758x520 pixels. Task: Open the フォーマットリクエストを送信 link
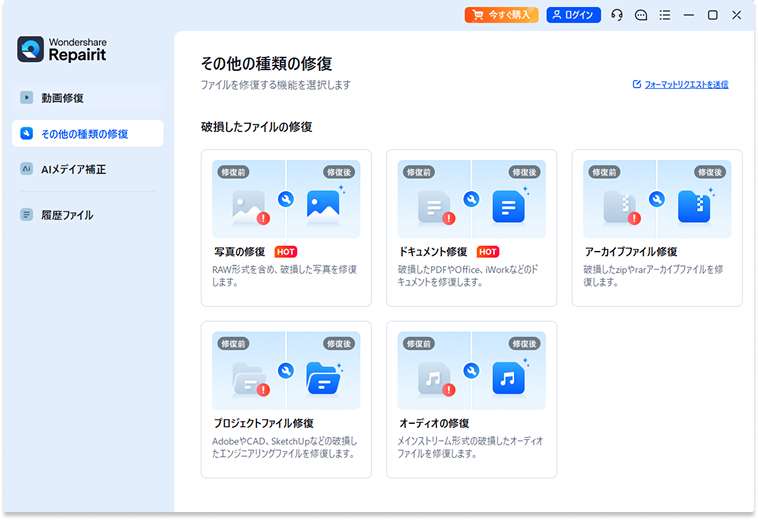coord(686,85)
